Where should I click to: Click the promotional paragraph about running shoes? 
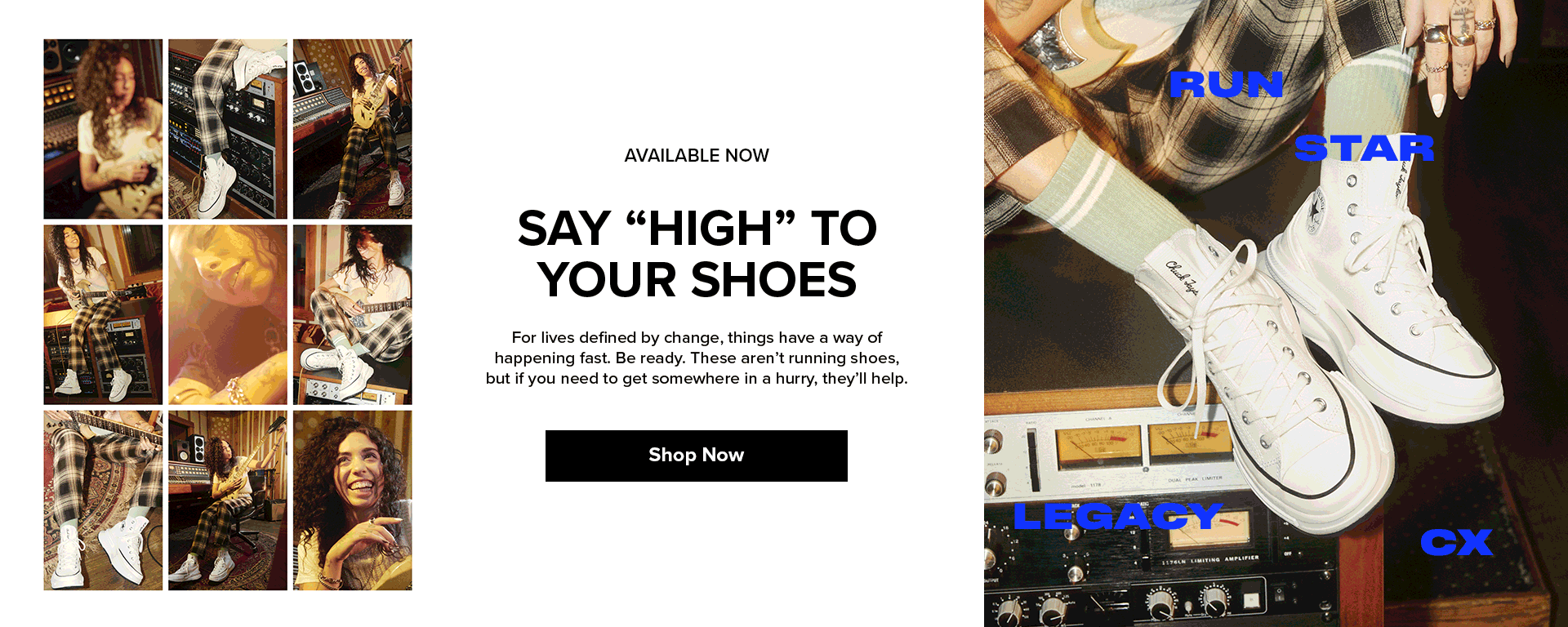pos(697,358)
